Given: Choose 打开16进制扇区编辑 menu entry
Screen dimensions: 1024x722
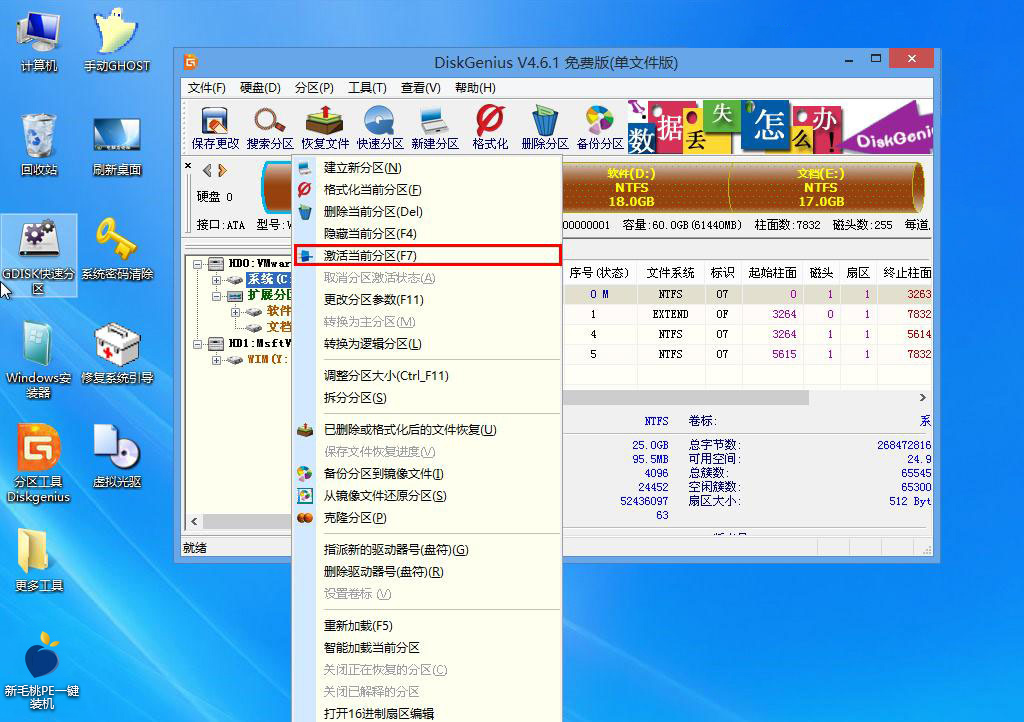Looking at the screenshot, I should tap(428, 713).
